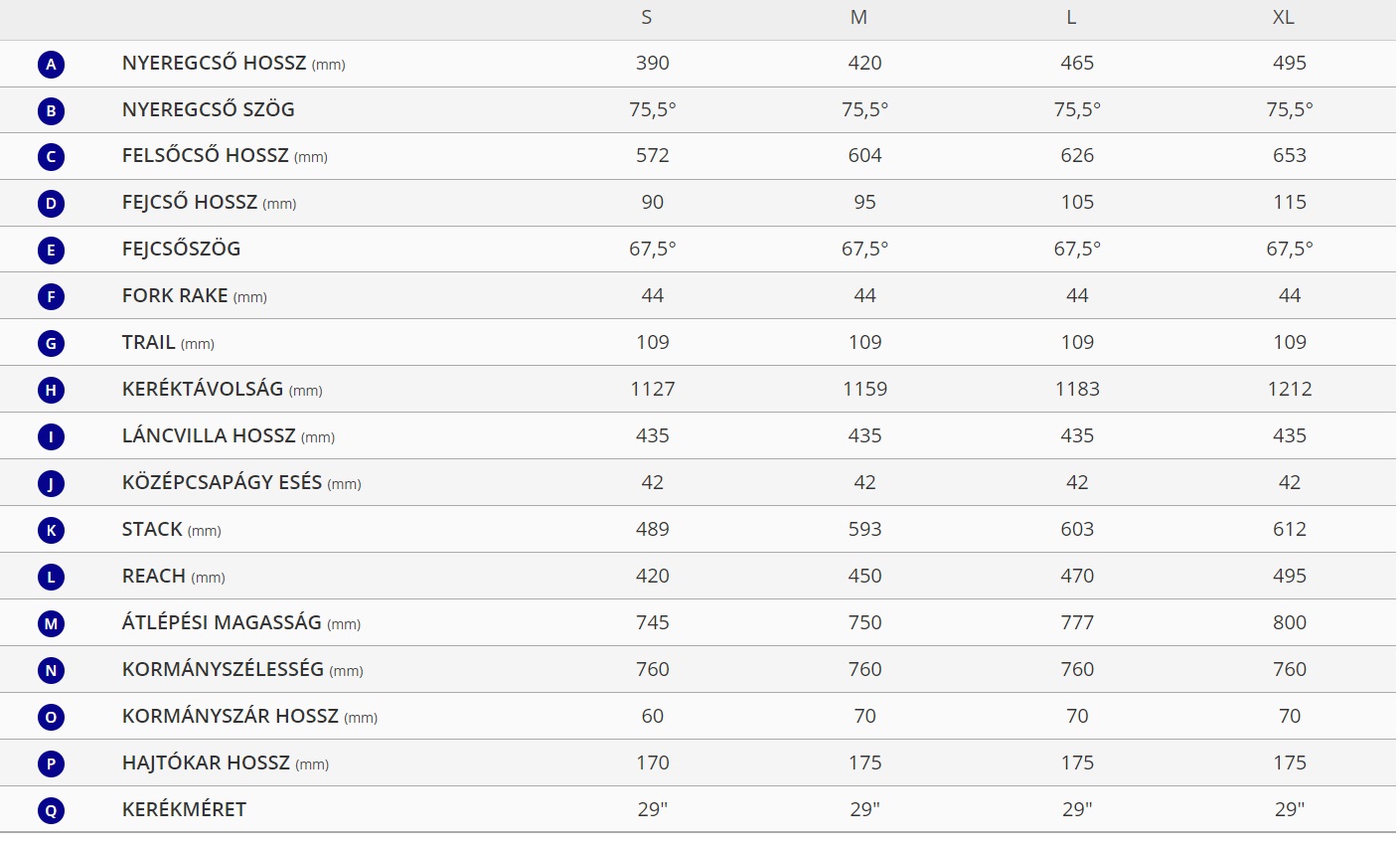This screenshot has width=1400, height=848.
Task: Click the K badge next to Stack
Action: click(51, 531)
